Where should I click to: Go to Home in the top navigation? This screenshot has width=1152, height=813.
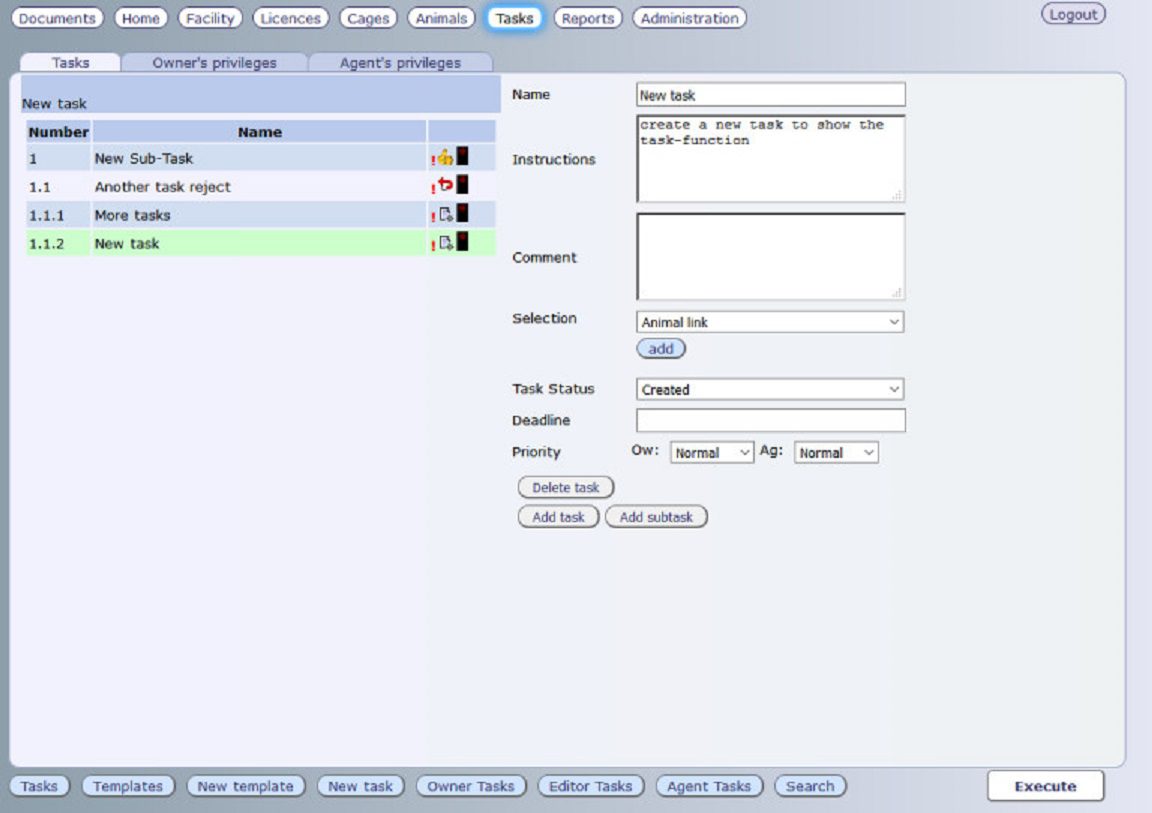coord(140,18)
